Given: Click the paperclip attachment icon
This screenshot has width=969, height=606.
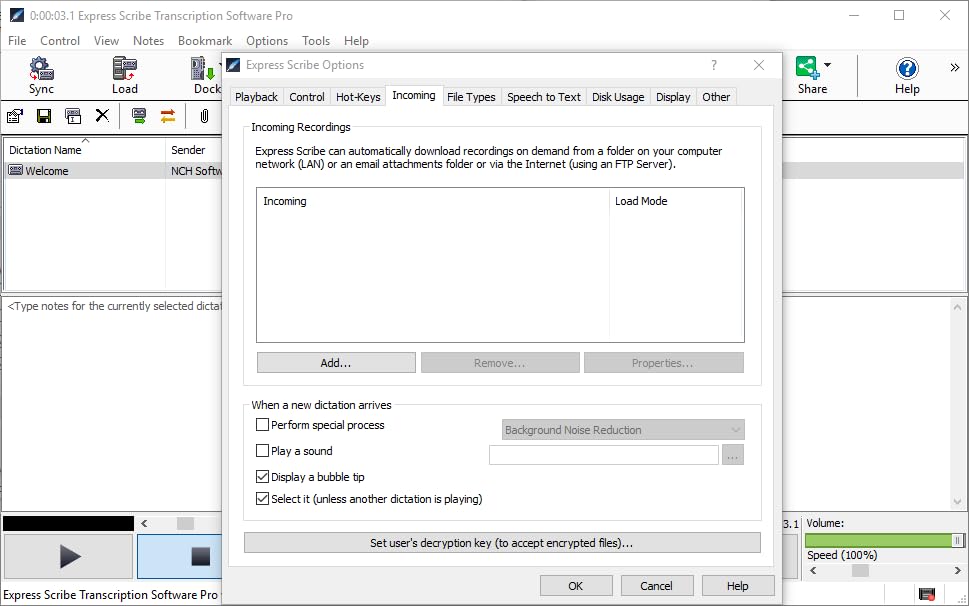Looking at the screenshot, I should point(204,116).
